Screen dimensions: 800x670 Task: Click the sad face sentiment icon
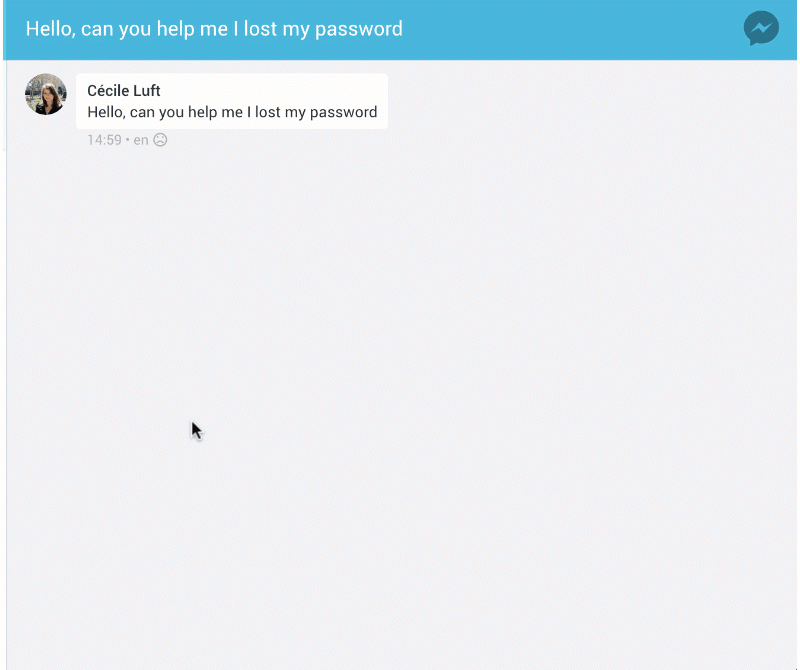coord(160,140)
